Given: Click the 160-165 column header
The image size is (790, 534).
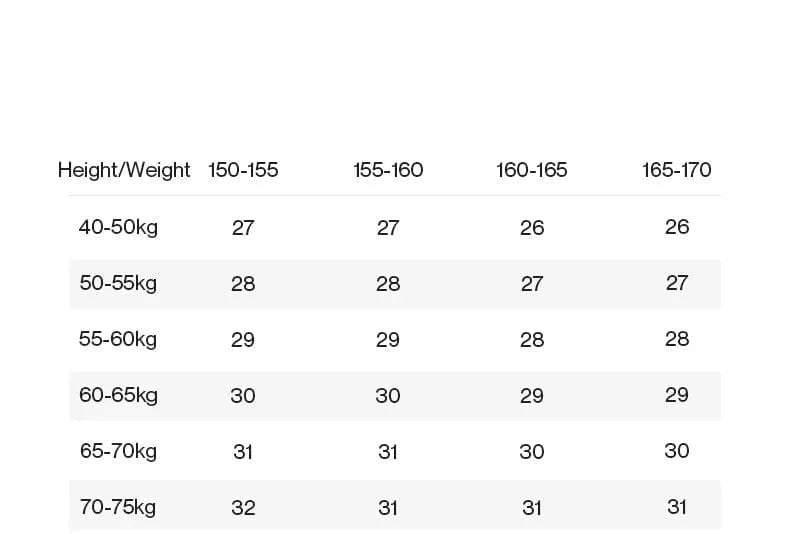Looking at the screenshot, I should click(x=532, y=170).
